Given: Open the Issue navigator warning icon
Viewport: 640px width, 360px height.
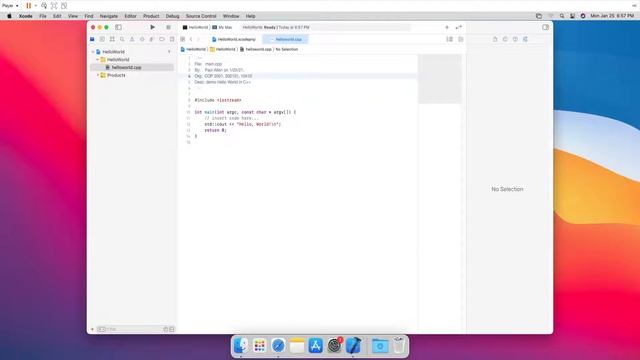Looking at the screenshot, I should pyautogui.click(x=132, y=39).
